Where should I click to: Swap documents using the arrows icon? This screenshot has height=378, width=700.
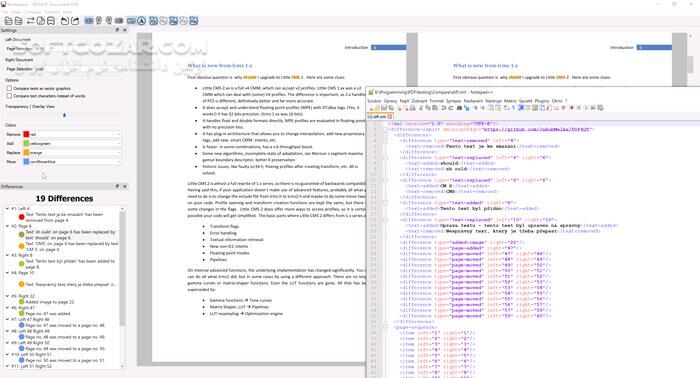coord(30,21)
